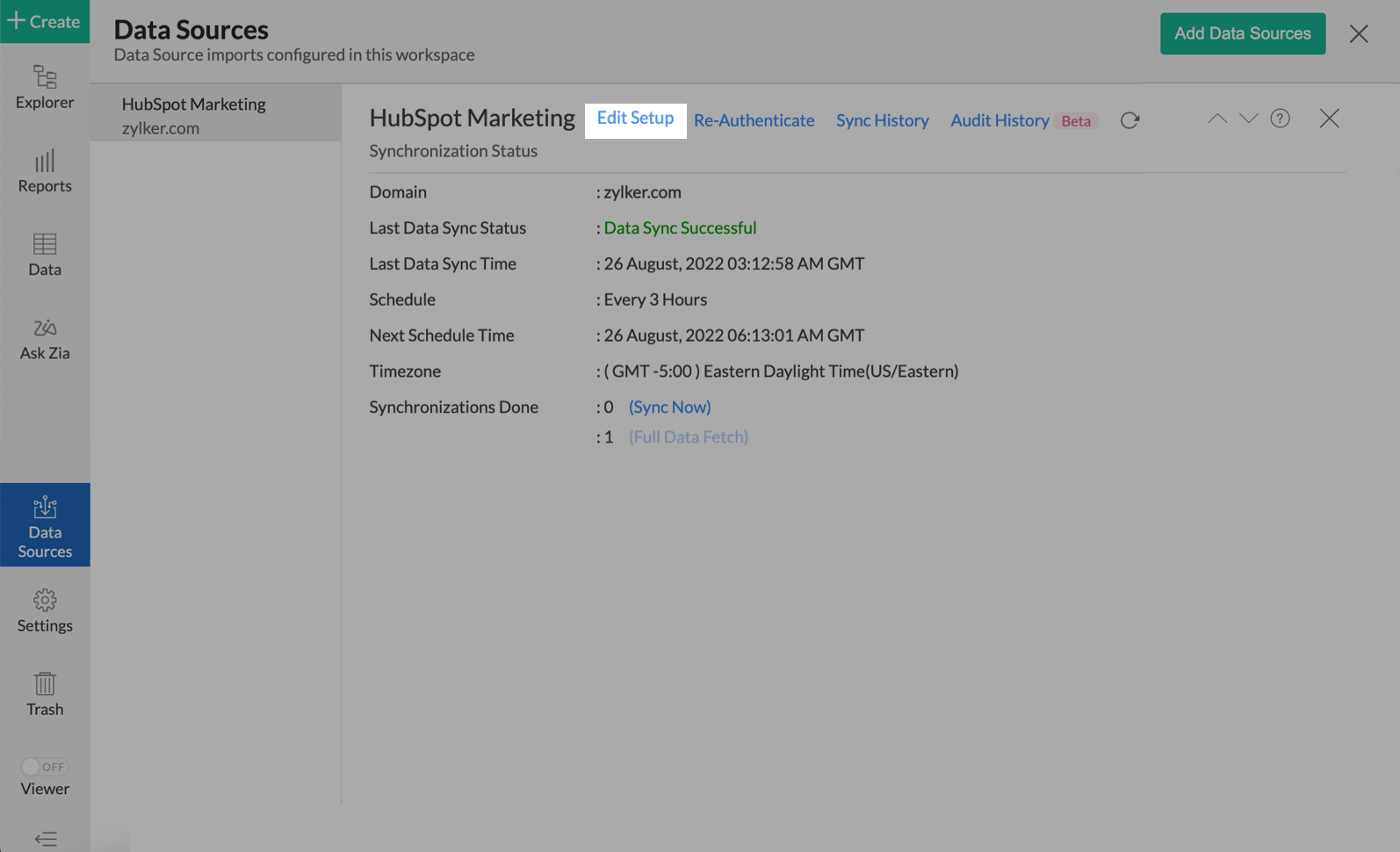Click the Re-Authenticate link

coord(754,120)
